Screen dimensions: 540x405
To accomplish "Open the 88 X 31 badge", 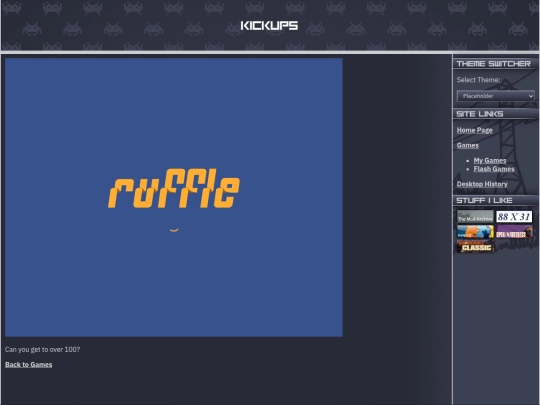I will point(514,217).
